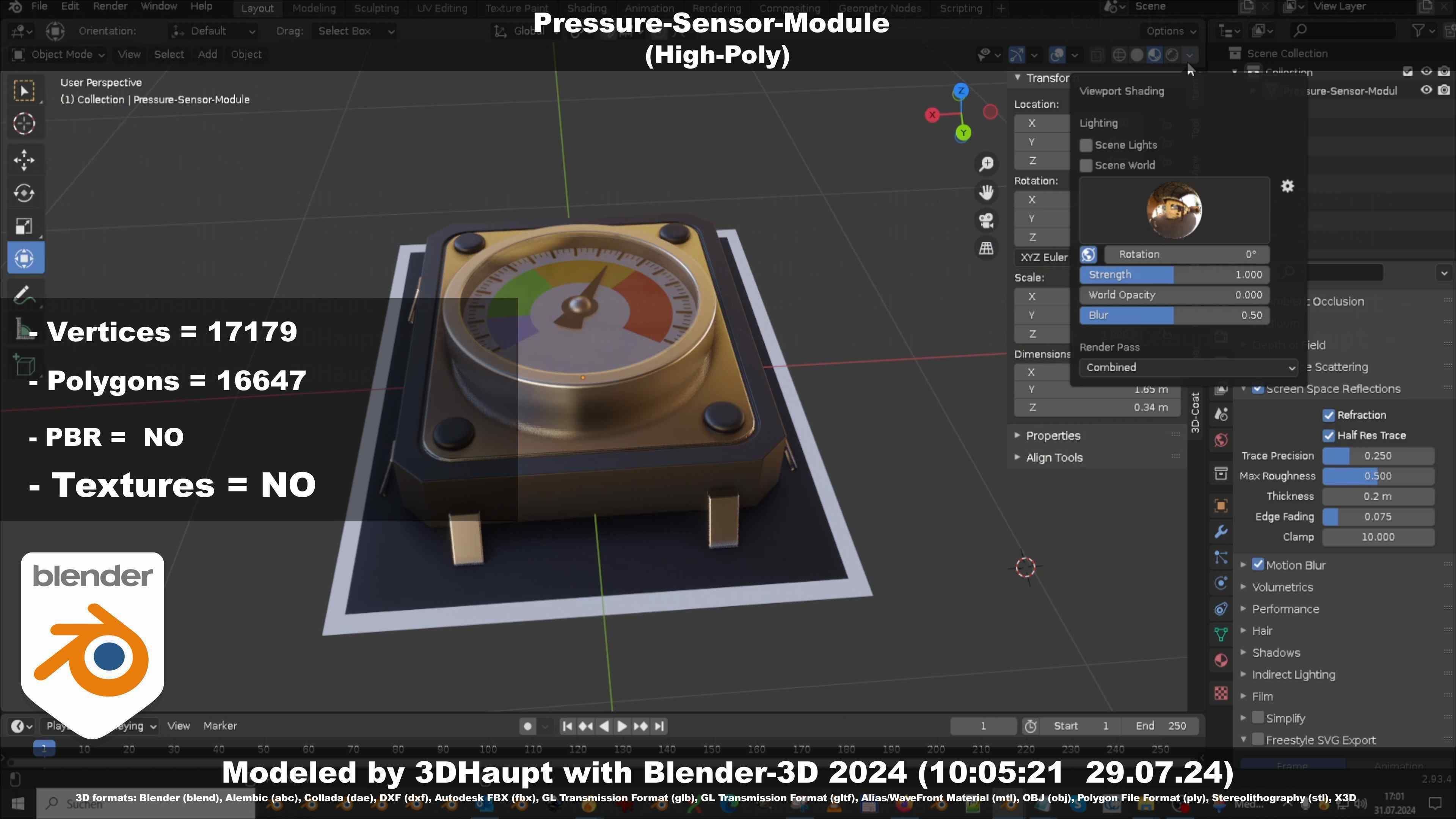The width and height of the screenshot is (1456, 819).
Task: Open the World properties tab icon
Action: pyautogui.click(x=1221, y=440)
